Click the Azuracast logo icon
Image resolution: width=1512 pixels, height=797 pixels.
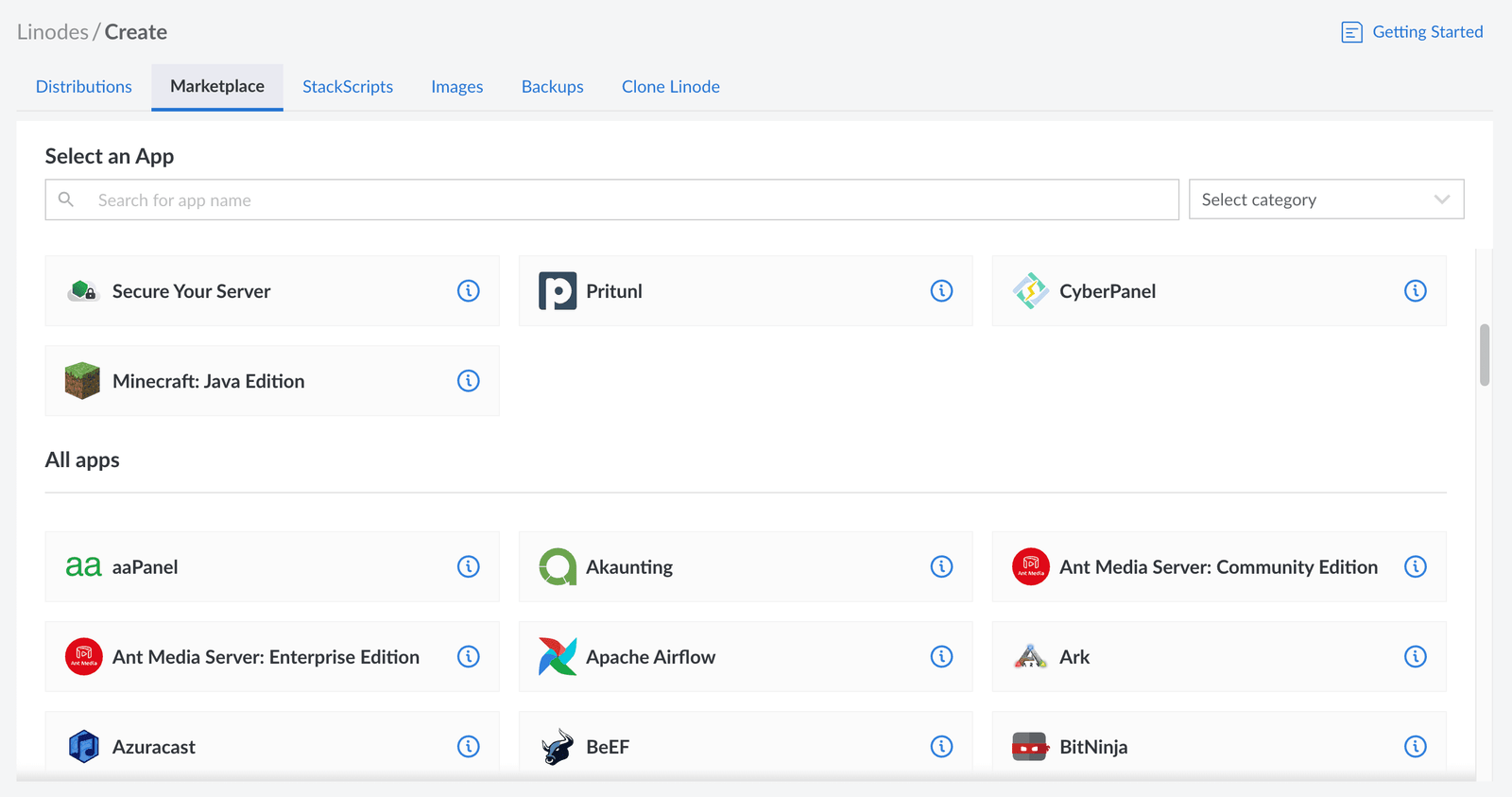coord(83,746)
